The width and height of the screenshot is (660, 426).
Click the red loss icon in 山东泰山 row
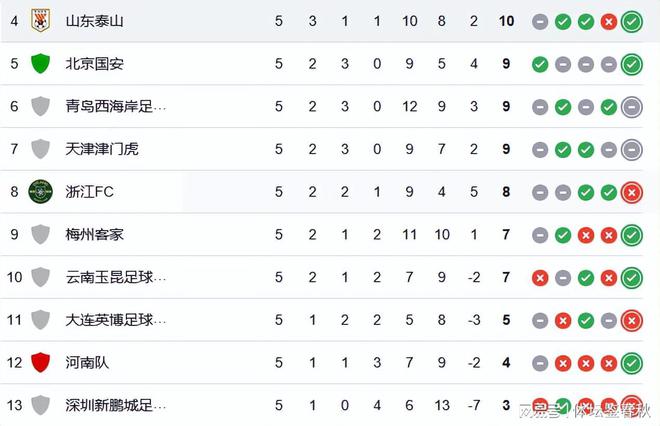pyautogui.click(x=609, y=21)
